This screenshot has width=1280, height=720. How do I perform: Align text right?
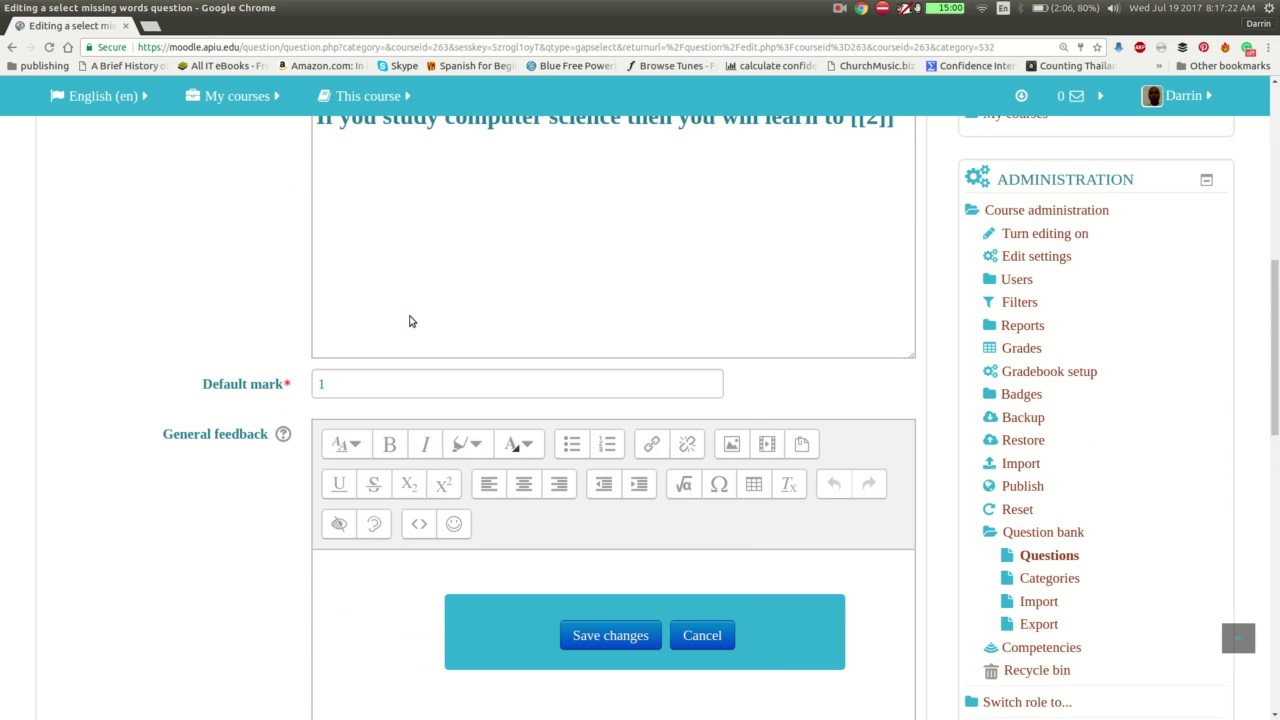pos(559,484)
